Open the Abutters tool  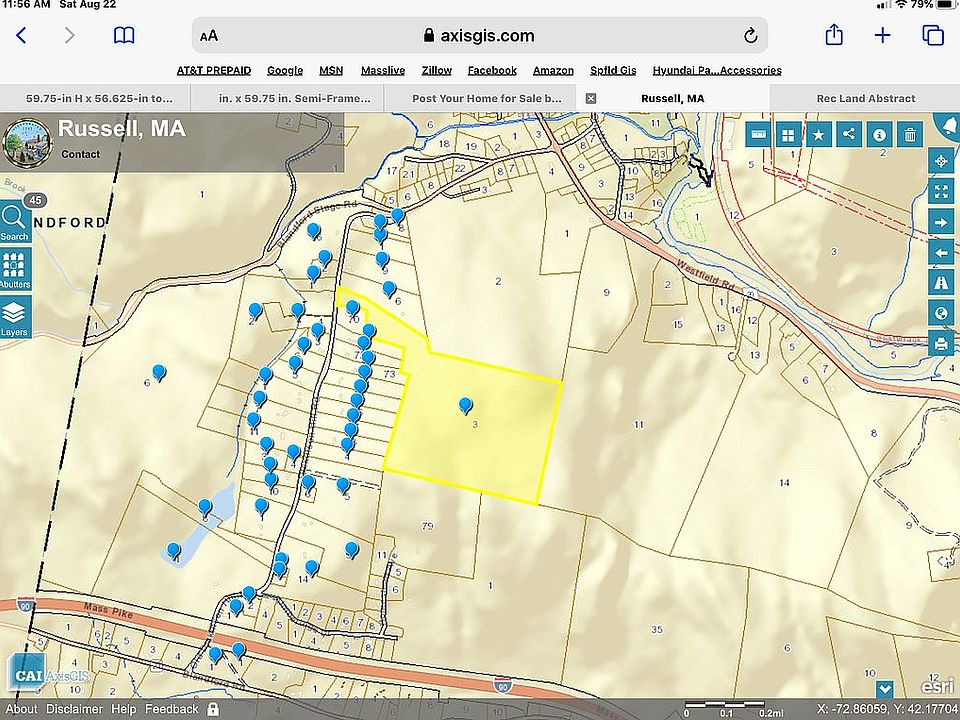coord(15,269)
